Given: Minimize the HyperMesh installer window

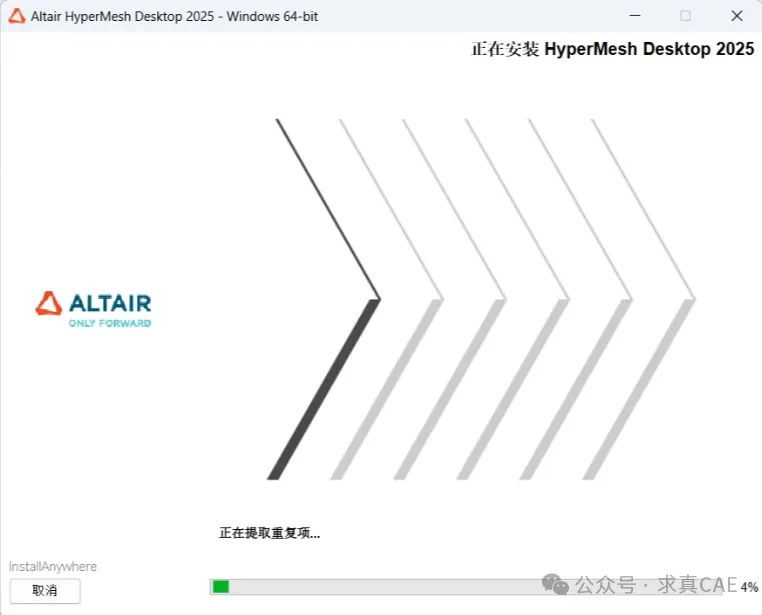Looking at the screenshot, I should pyautogui.click(x=635, y=16).
